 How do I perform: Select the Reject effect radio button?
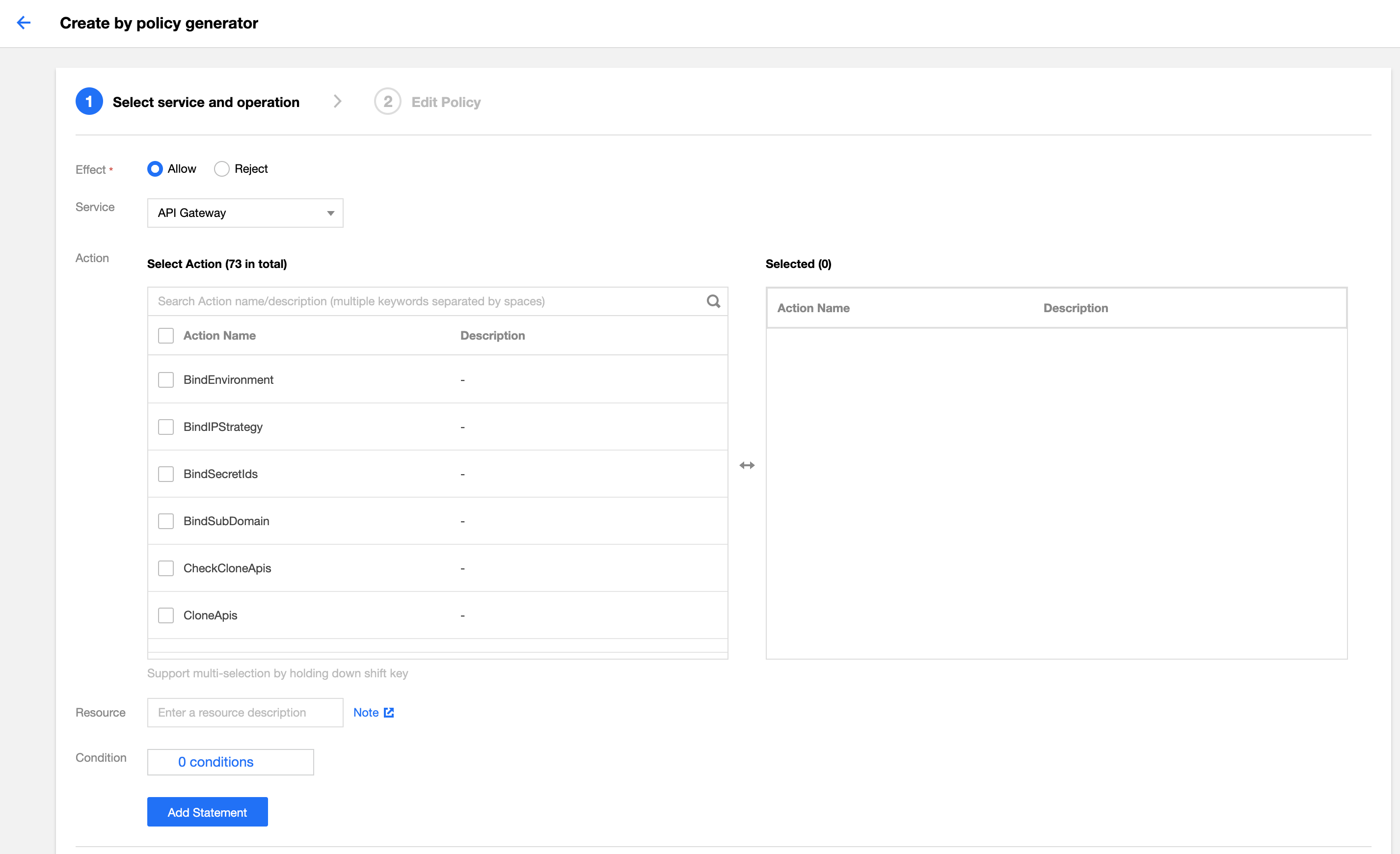point(221,169)
